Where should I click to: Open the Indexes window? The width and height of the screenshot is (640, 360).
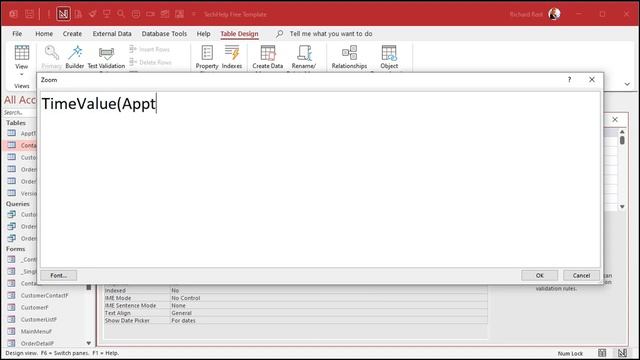[232, 57]
